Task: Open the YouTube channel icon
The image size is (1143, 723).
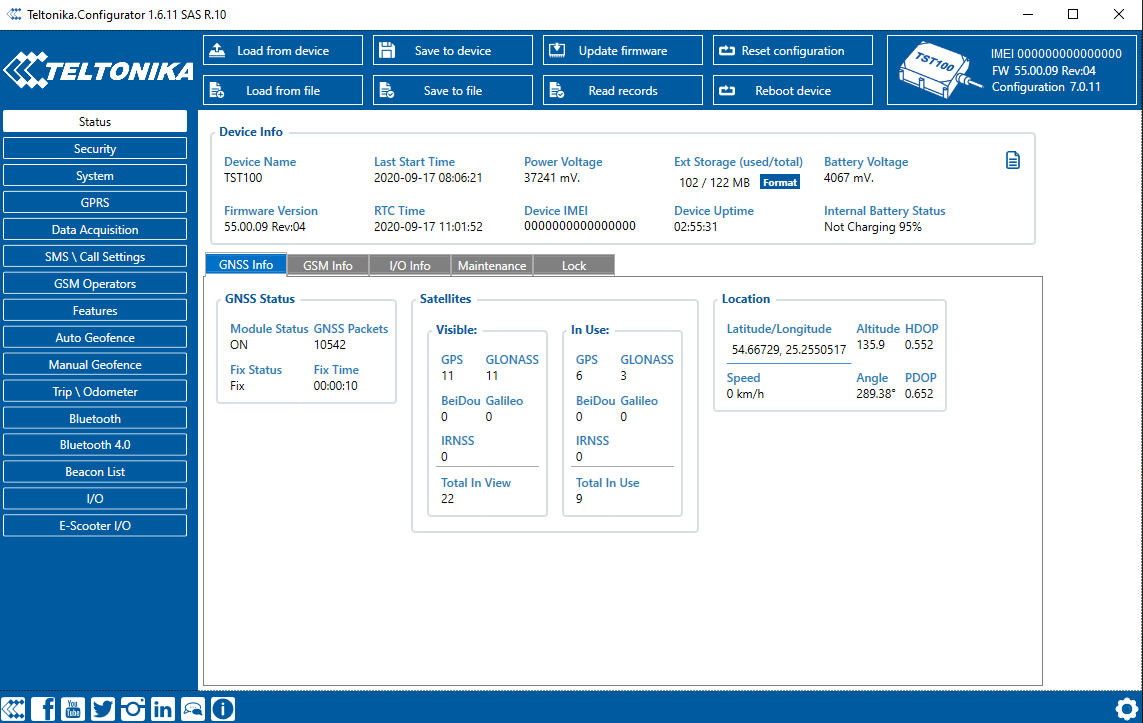Action: 73,709
